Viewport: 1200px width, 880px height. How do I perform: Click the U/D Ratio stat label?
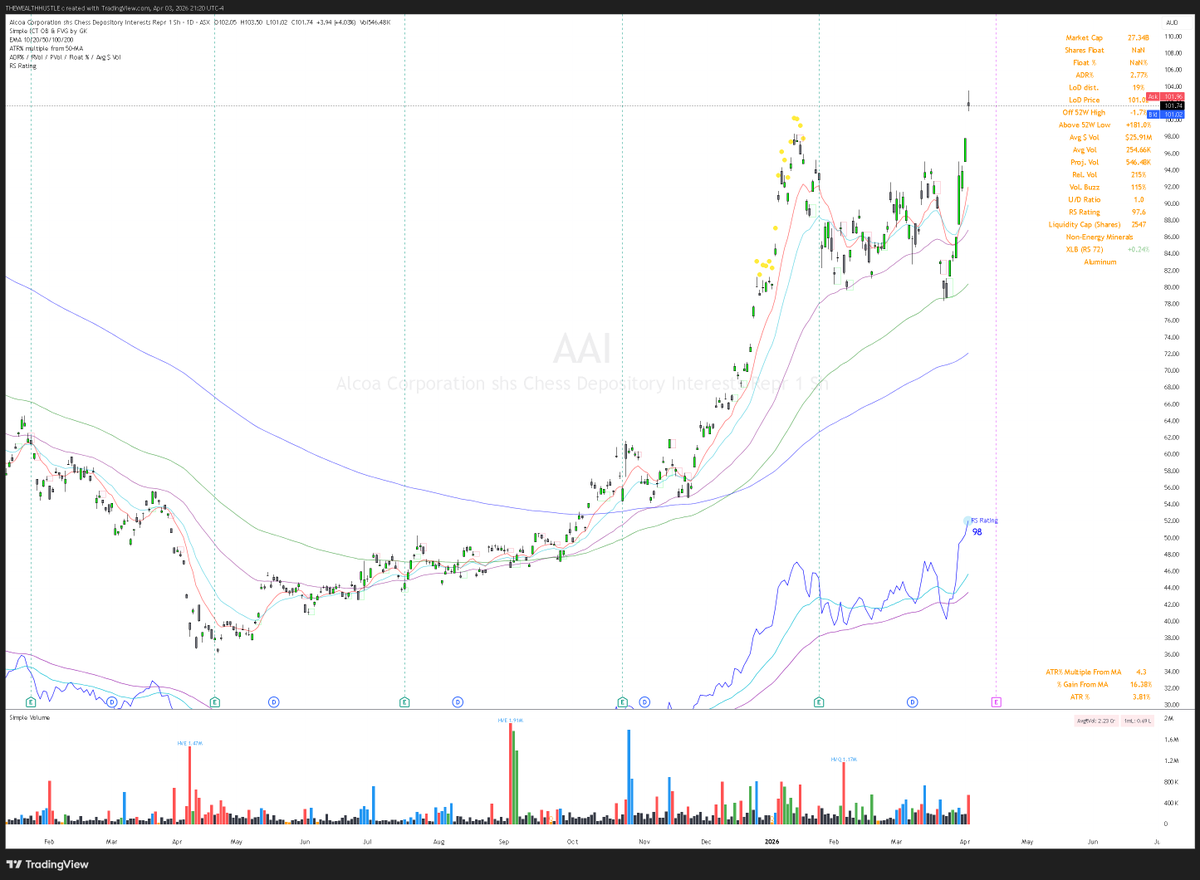1085,200
